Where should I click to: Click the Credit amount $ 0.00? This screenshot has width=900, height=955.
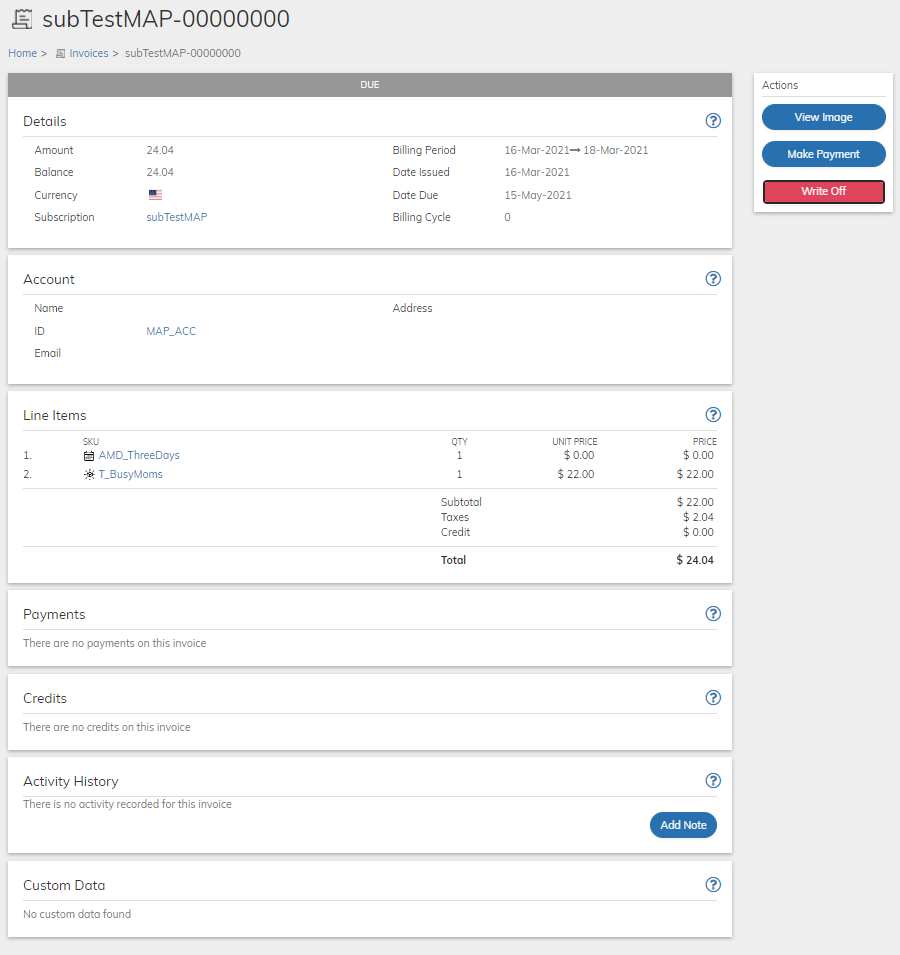tap(698, 532)
